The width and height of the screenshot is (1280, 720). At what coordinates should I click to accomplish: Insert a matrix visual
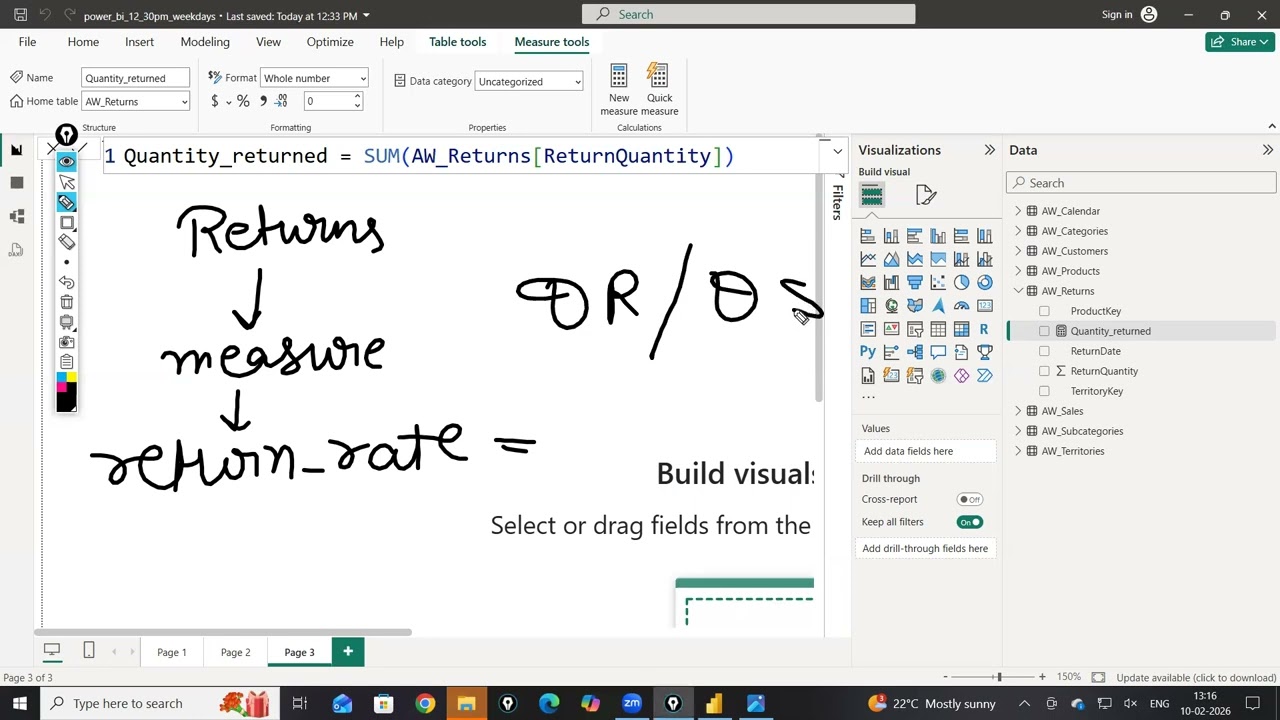coord(961,329)
